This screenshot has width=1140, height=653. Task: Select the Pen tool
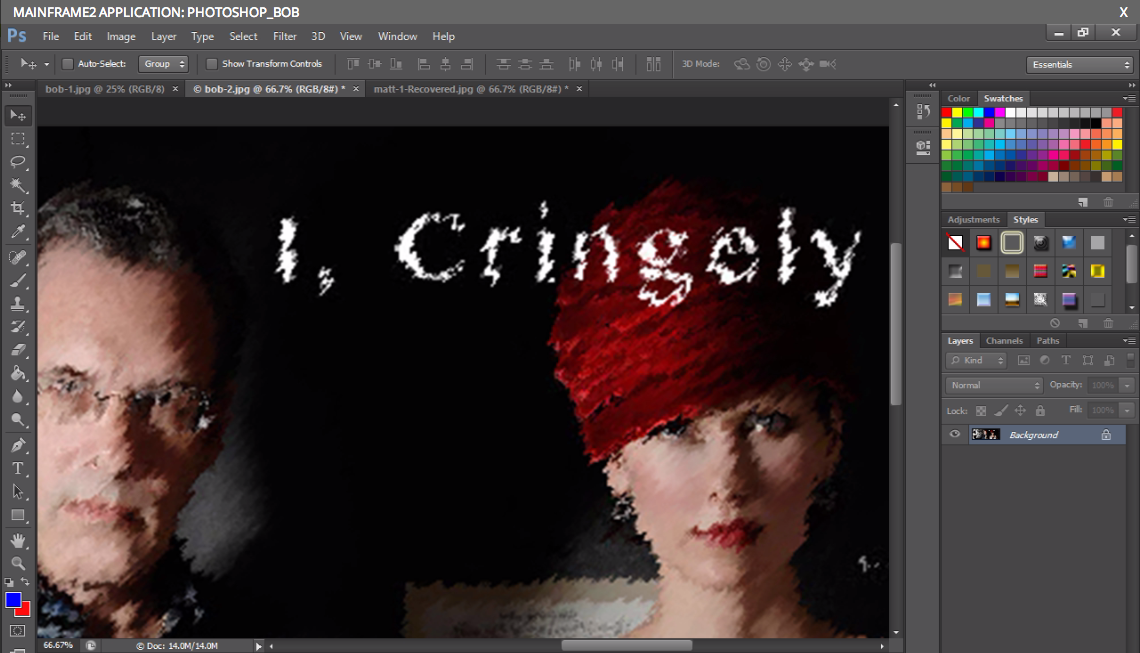[18, 445]
